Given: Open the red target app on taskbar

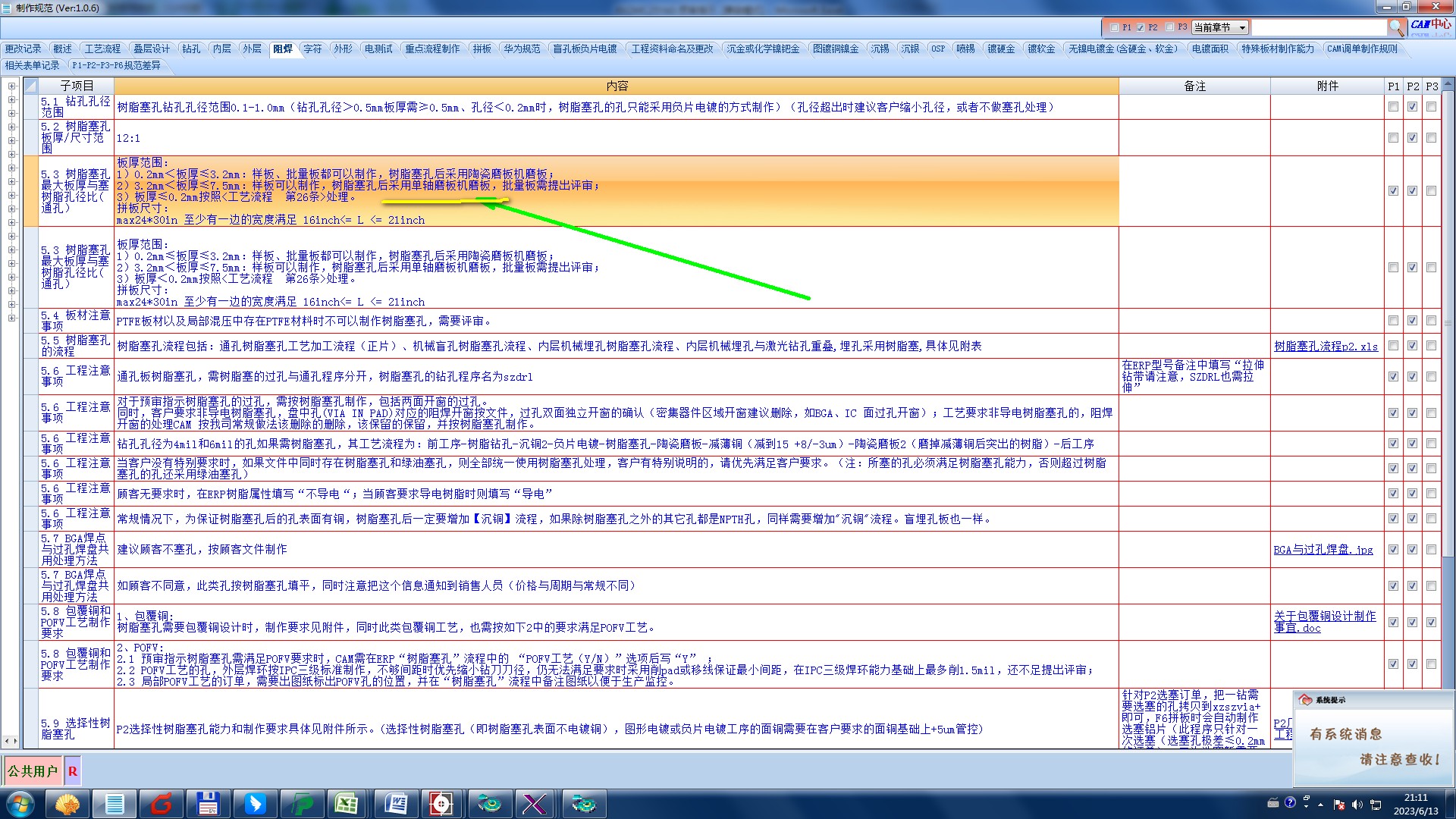Looking at the screenshot, I should tap(441, 803).
